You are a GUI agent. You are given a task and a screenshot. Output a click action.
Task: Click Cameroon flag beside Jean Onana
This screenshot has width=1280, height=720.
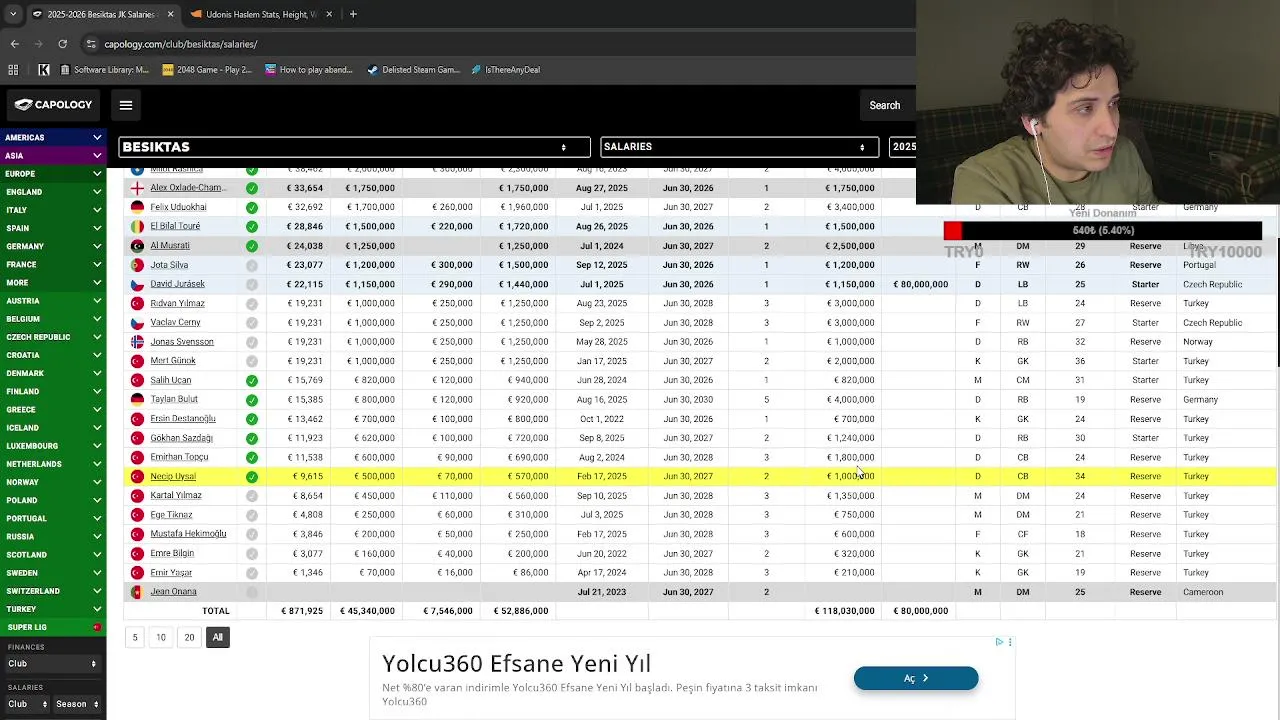(x=137, y=592)
